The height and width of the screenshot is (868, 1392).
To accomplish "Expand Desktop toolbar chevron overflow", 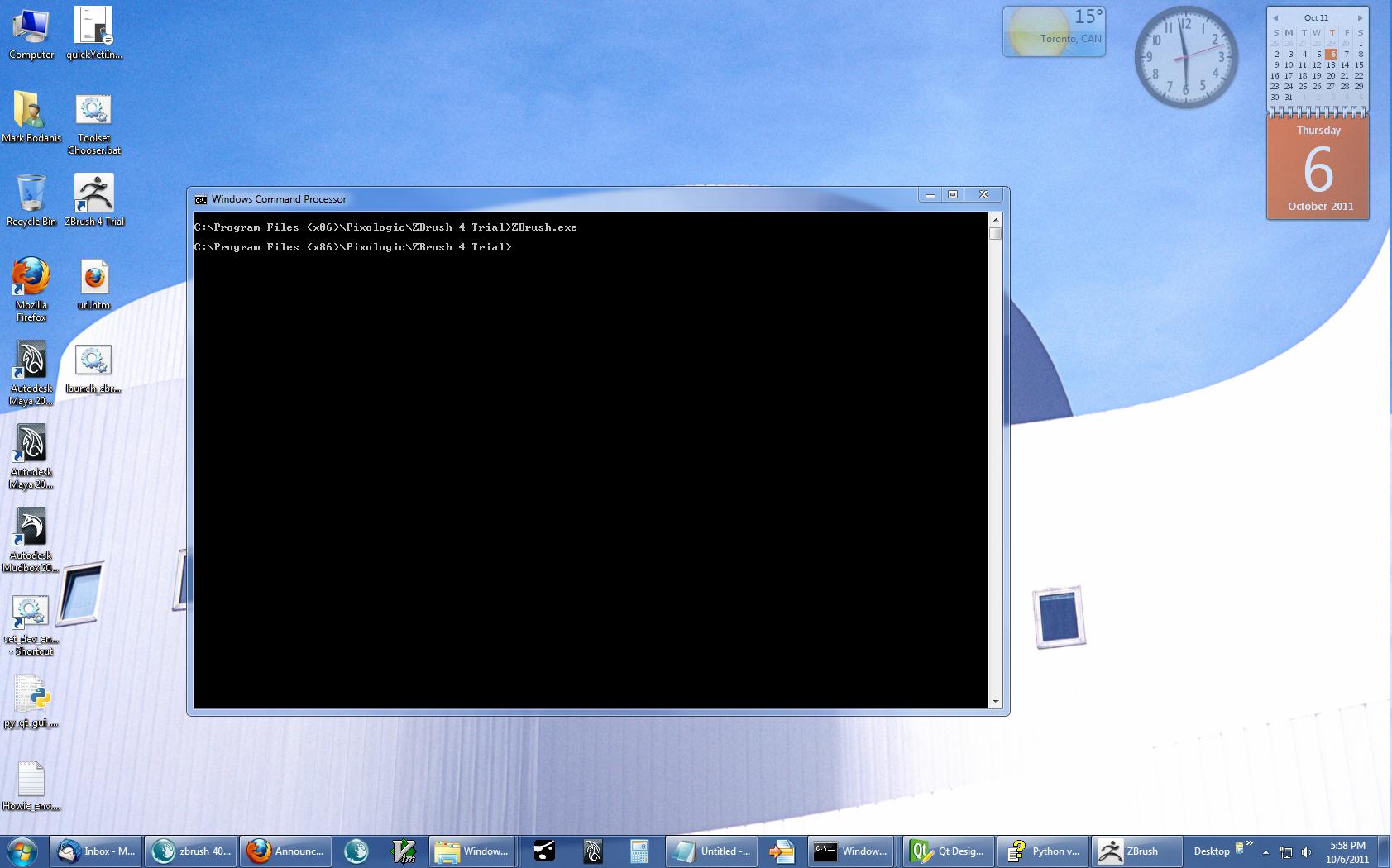I will click(x=1249, y=844).
